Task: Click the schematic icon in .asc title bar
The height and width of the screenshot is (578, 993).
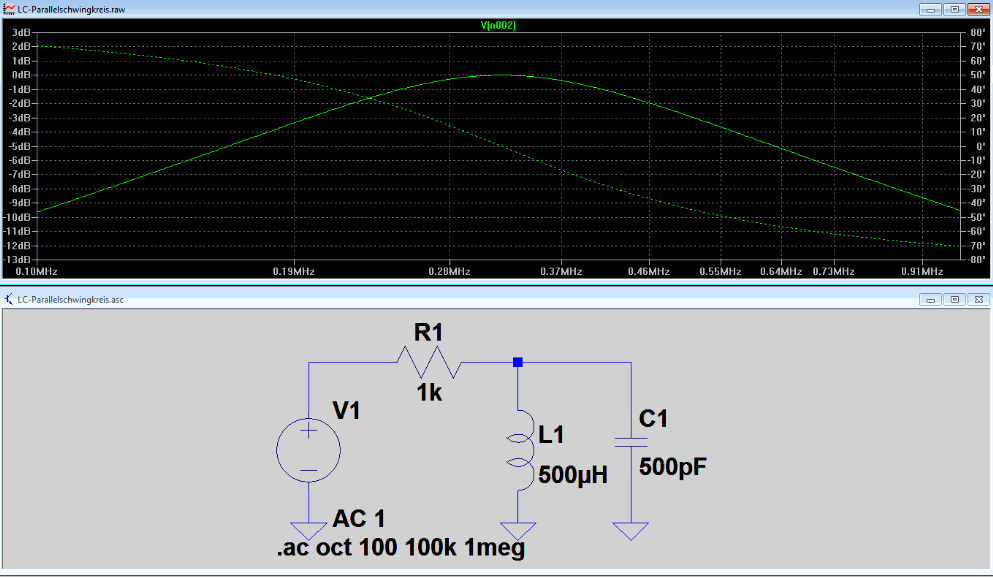Action: (x=9, y=299)
